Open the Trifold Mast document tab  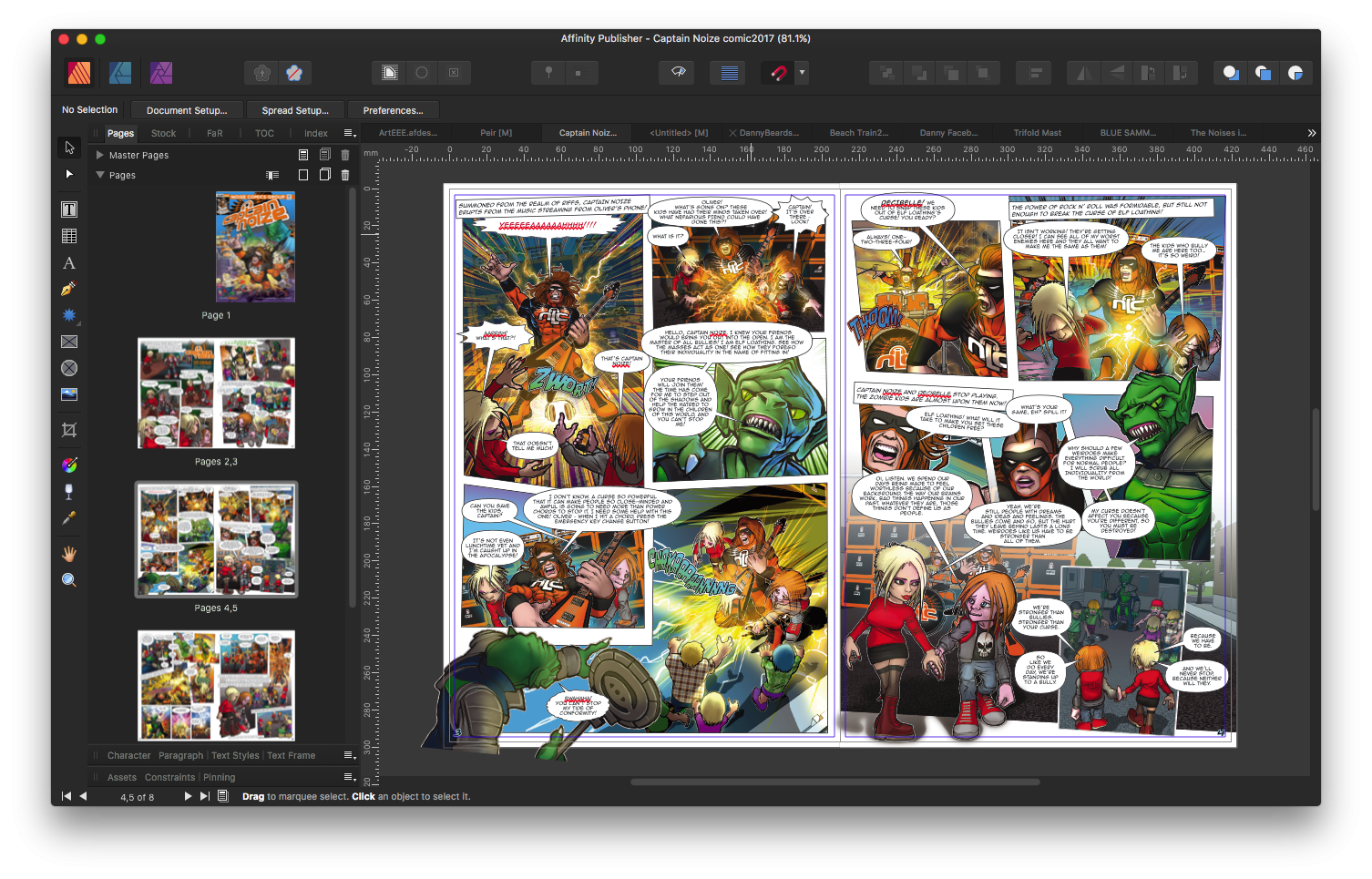pos(1038,133)
